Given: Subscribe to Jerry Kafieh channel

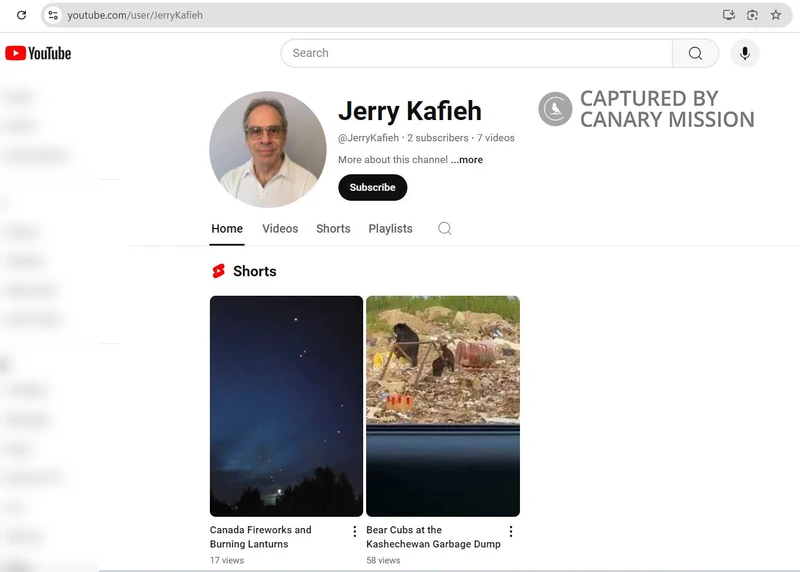Looking at the screenshot, I should [372, 187].
